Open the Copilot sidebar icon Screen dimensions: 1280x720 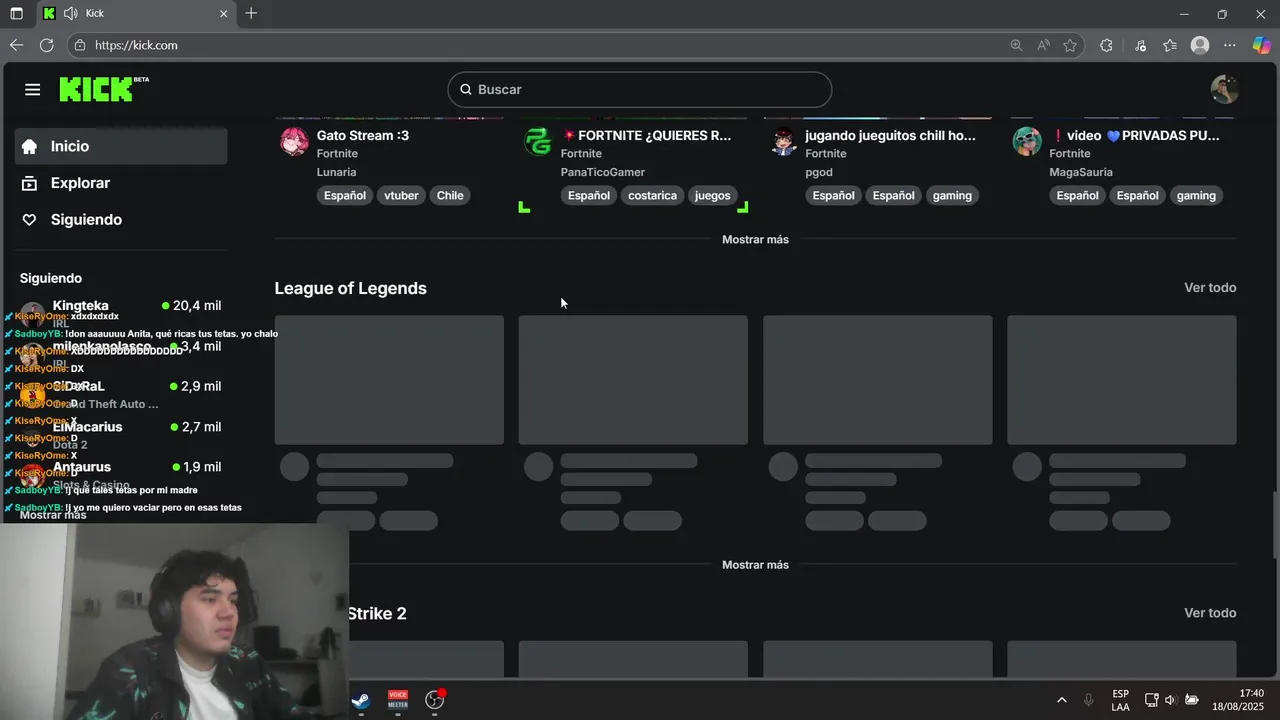point(1261,45)
